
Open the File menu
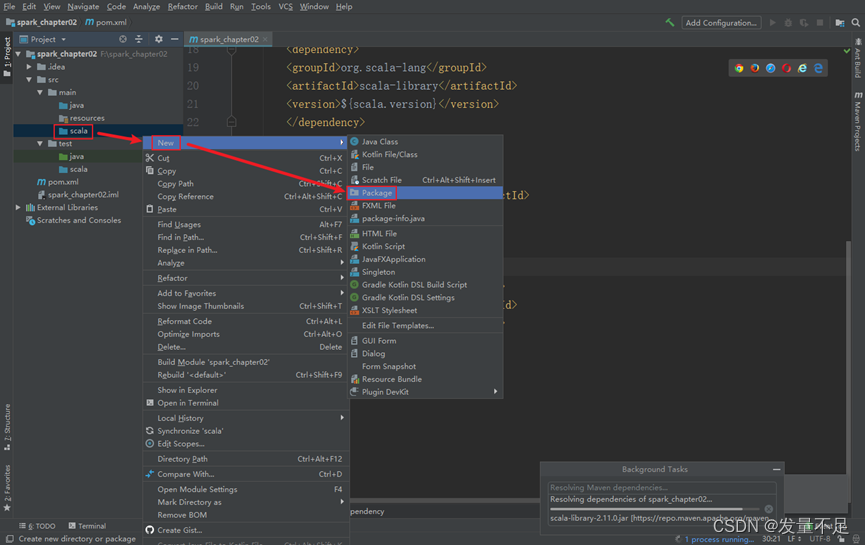tap(9, 7)
